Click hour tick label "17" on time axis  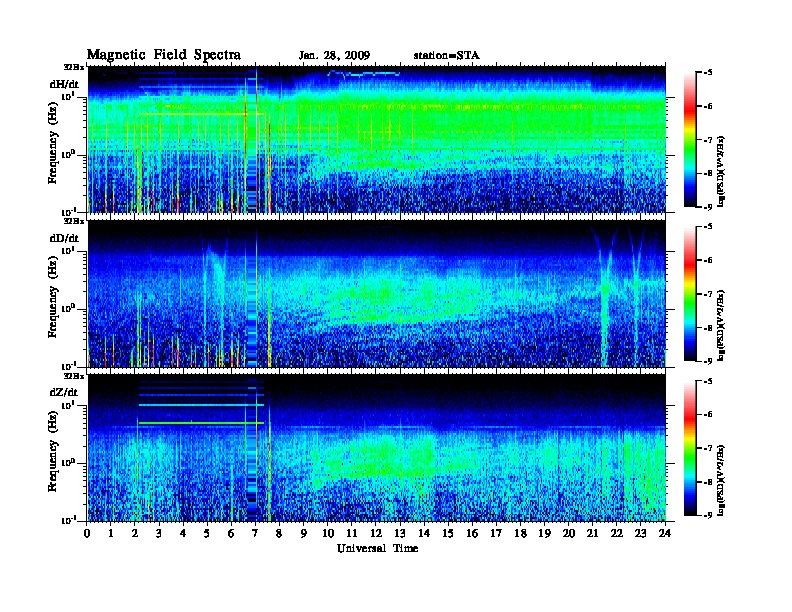click(496, 533)
